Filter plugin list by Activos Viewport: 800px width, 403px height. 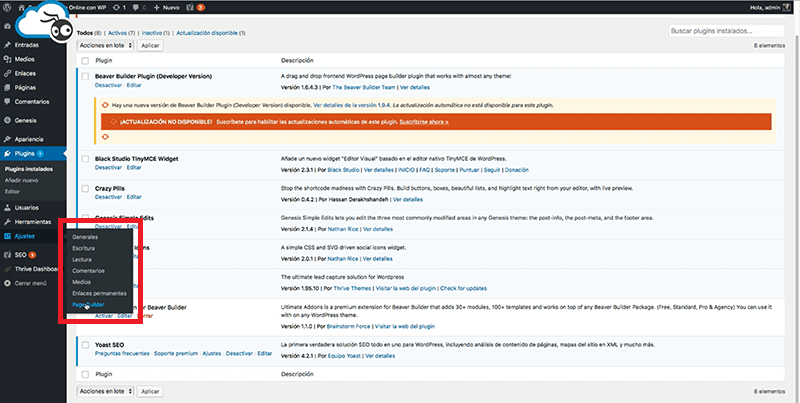point(117,33)
